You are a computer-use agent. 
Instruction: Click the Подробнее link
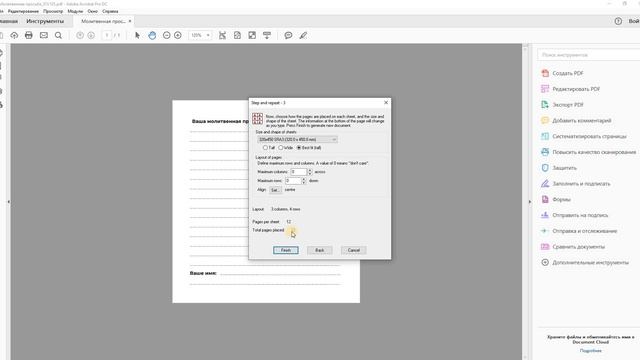pyautogui.click(x=591, y=351)
